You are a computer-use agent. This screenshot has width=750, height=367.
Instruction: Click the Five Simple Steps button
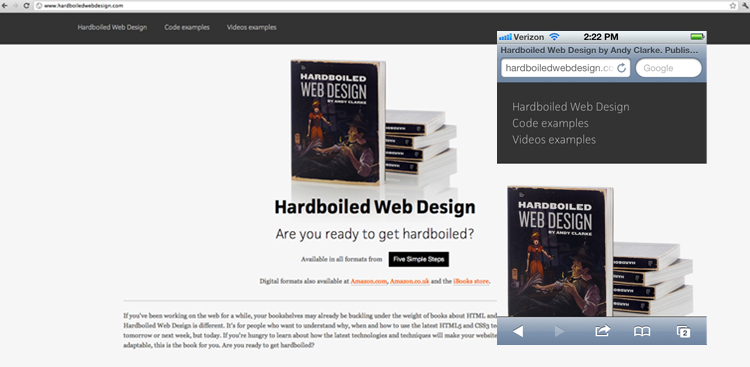coord(419,259)
